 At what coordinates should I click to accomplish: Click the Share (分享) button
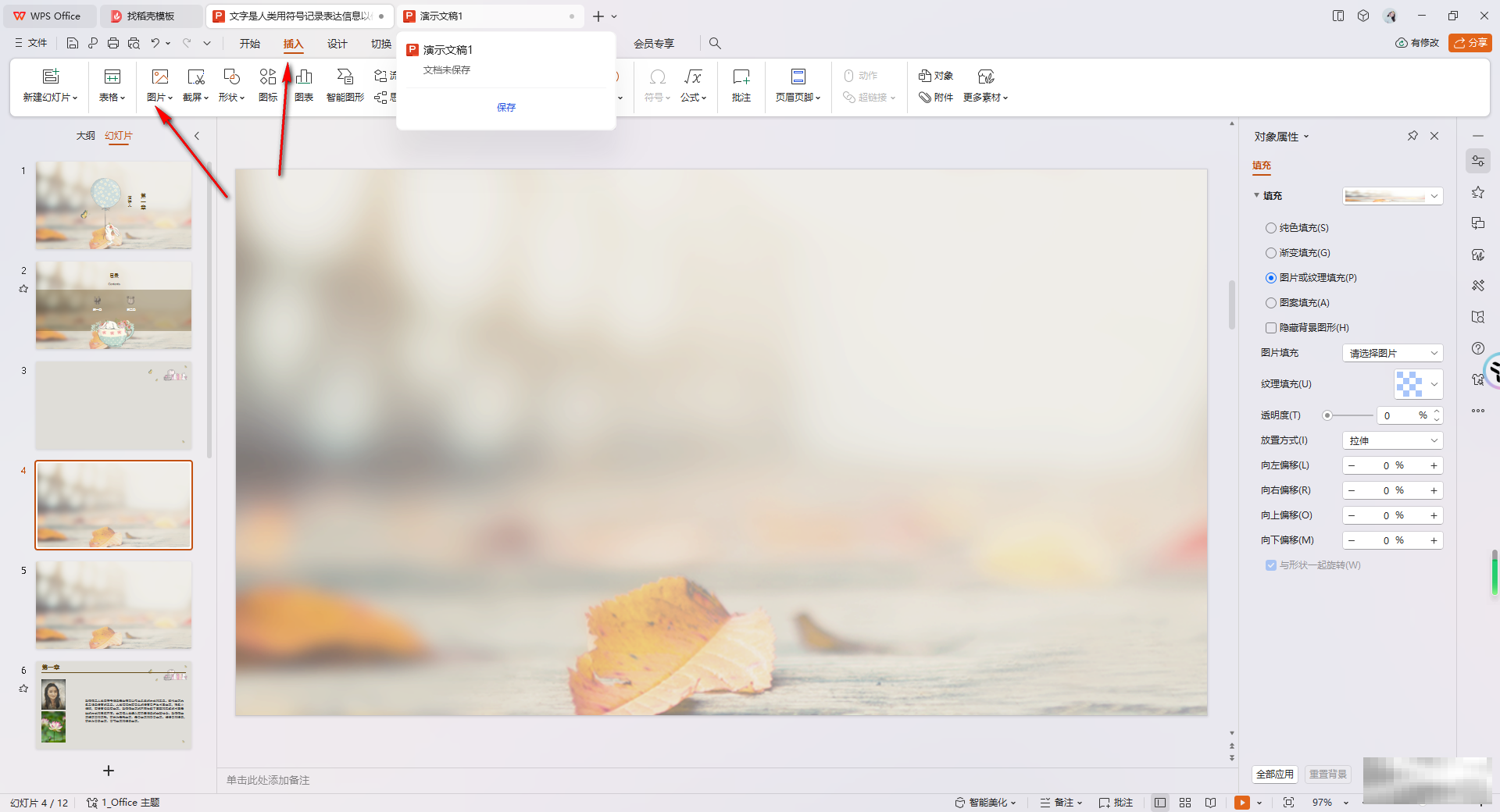point(1470,43)
